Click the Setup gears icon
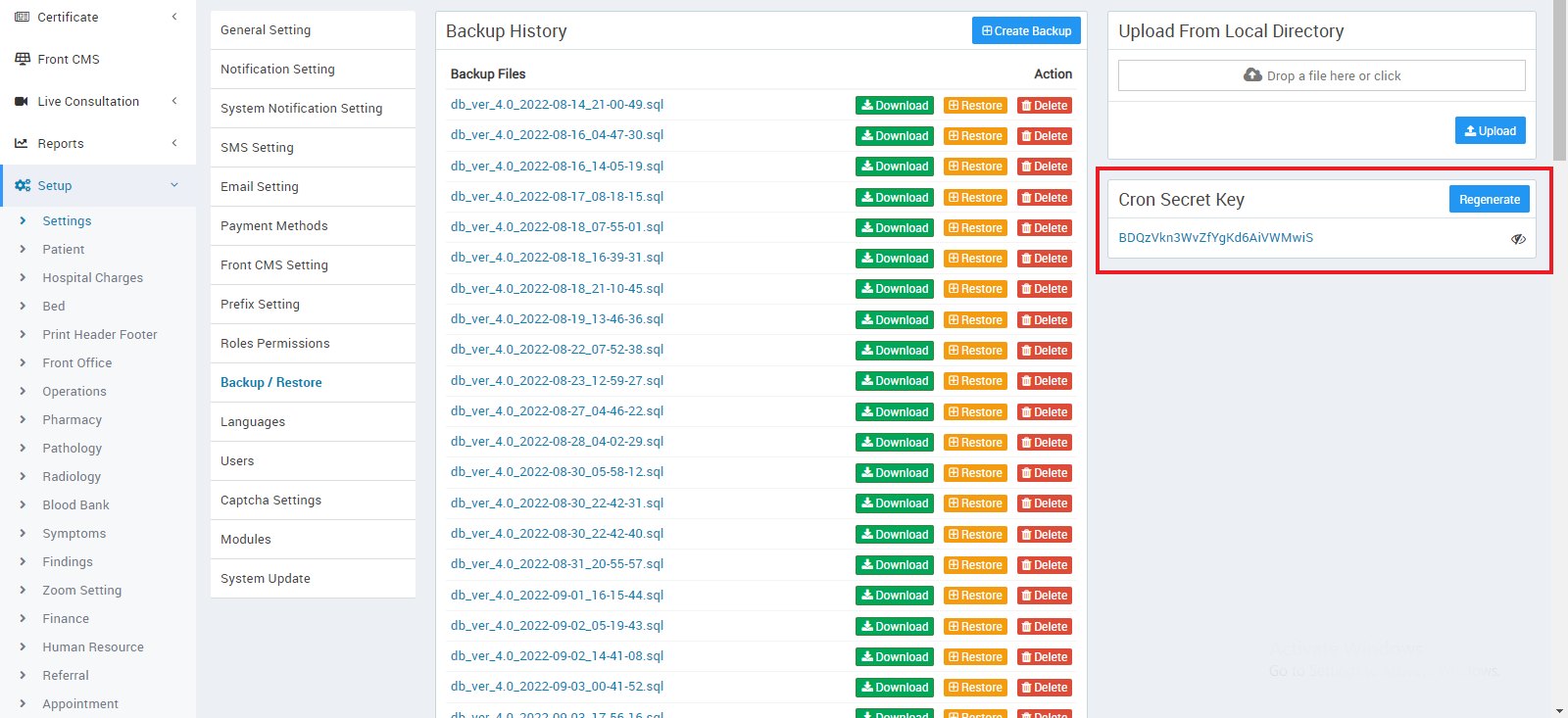Viewport: 1568px width, 718px height. [x=23, y=185]
